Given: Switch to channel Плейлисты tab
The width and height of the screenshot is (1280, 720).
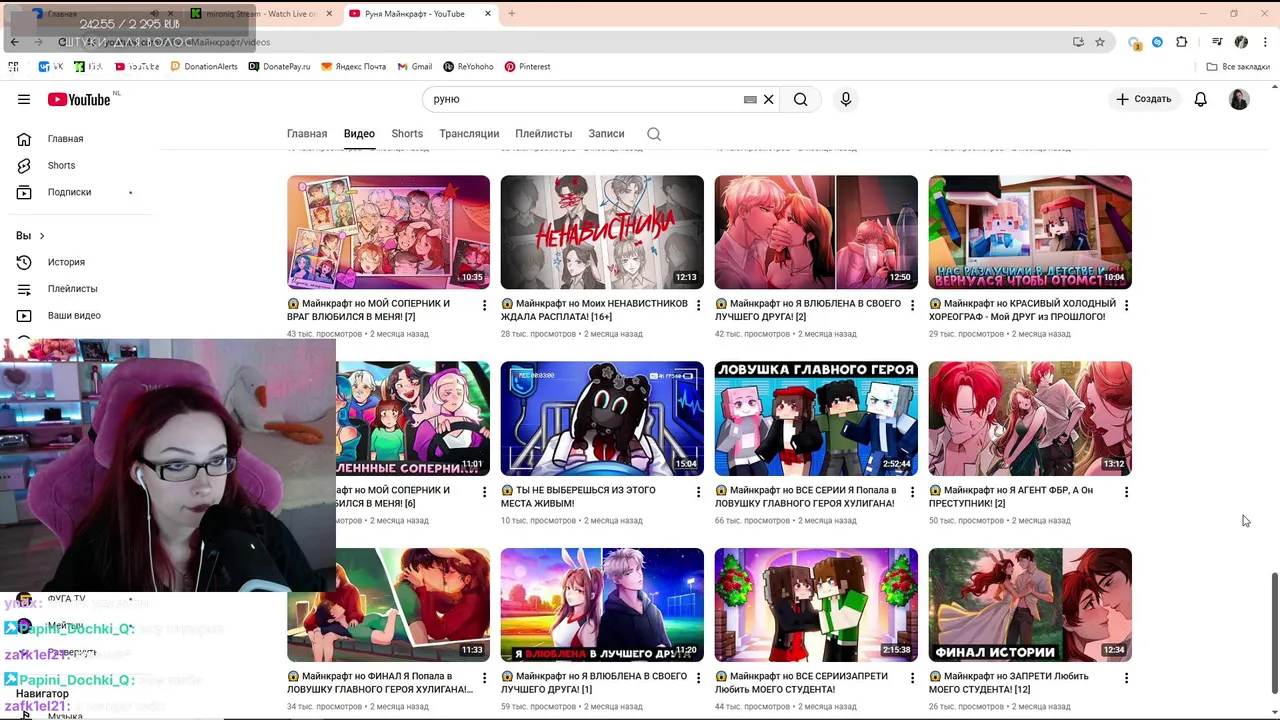Looking at the screenshot, I should (x=544, y=134).
